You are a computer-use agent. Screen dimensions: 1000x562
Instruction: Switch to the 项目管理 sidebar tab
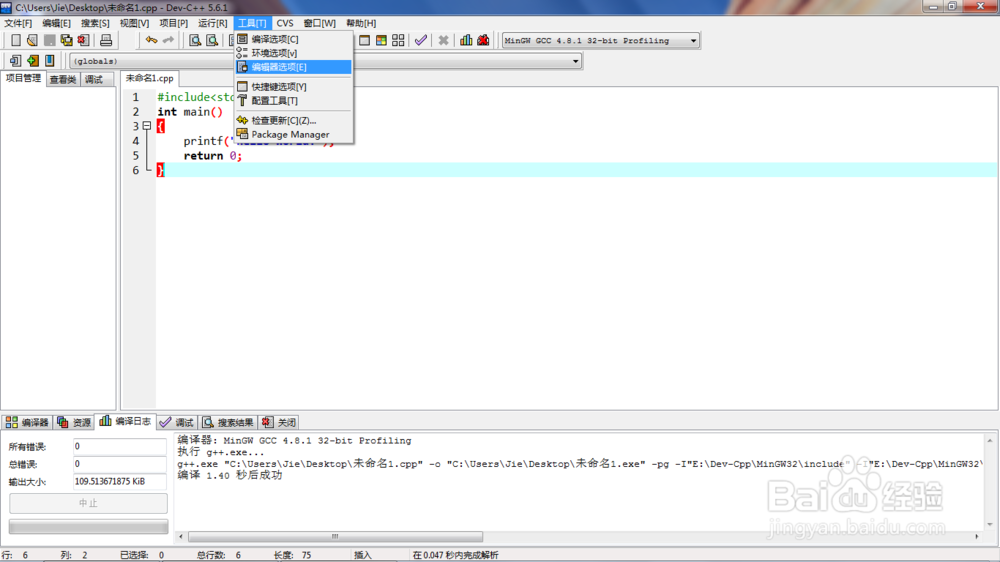click(23, 78)
